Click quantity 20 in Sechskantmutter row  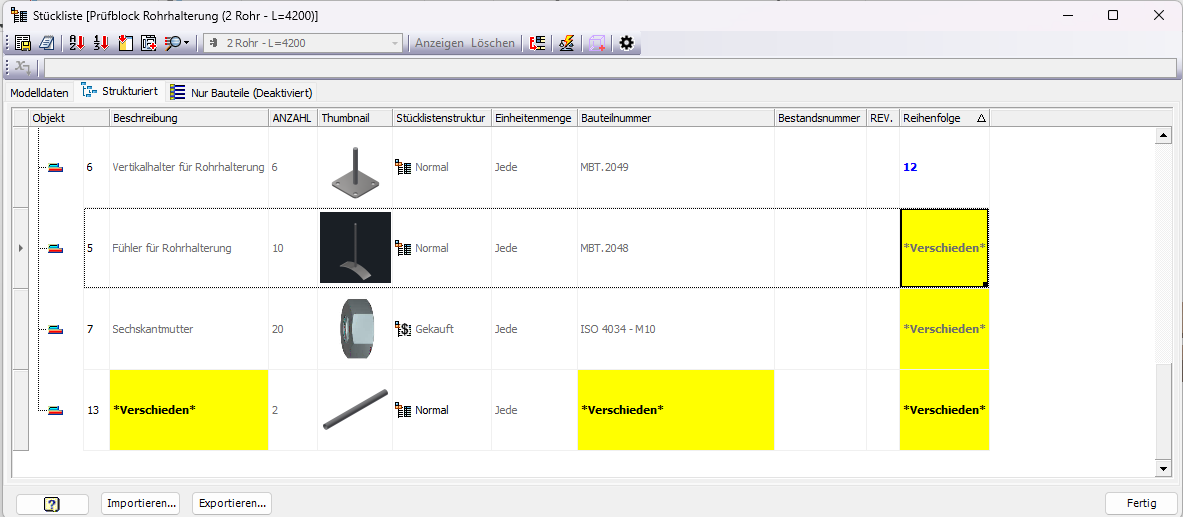278,329
